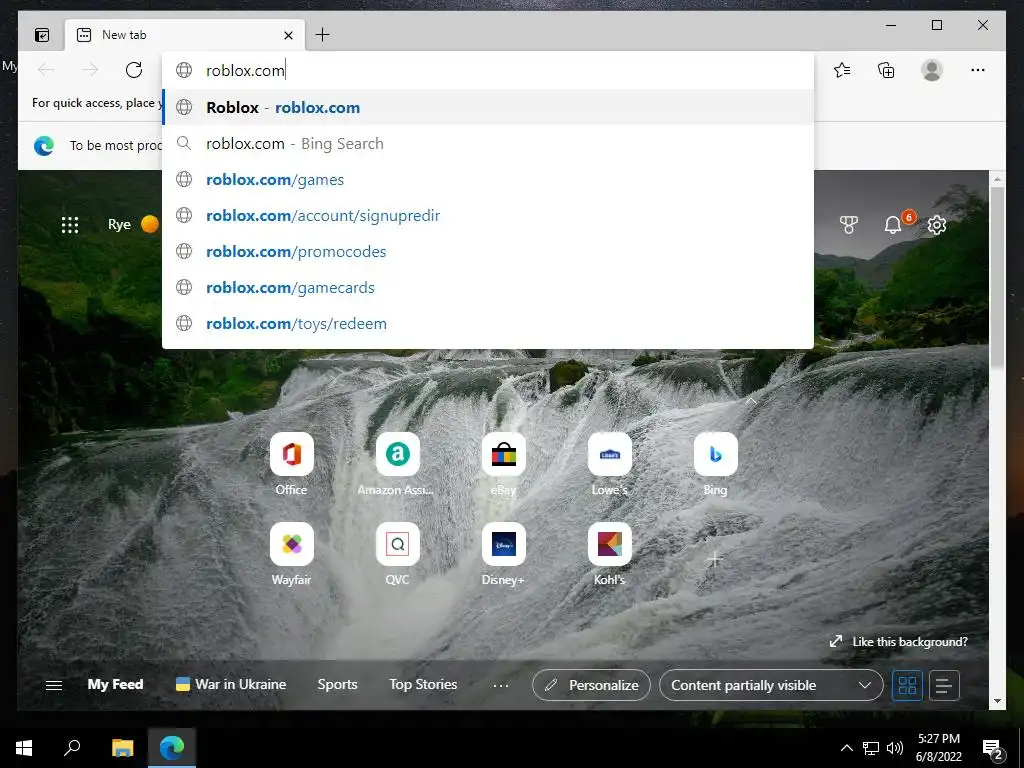Open the Favorites star icon
This screenshot has width=1024, height=768.
point(842,70)
